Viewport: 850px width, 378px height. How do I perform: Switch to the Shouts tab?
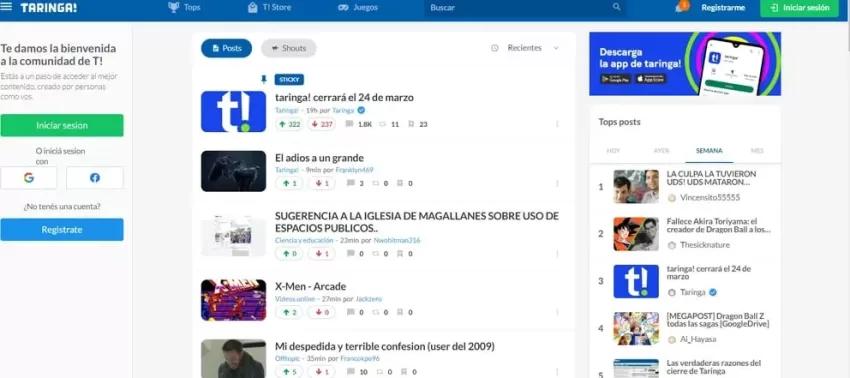tap(288, 48)
